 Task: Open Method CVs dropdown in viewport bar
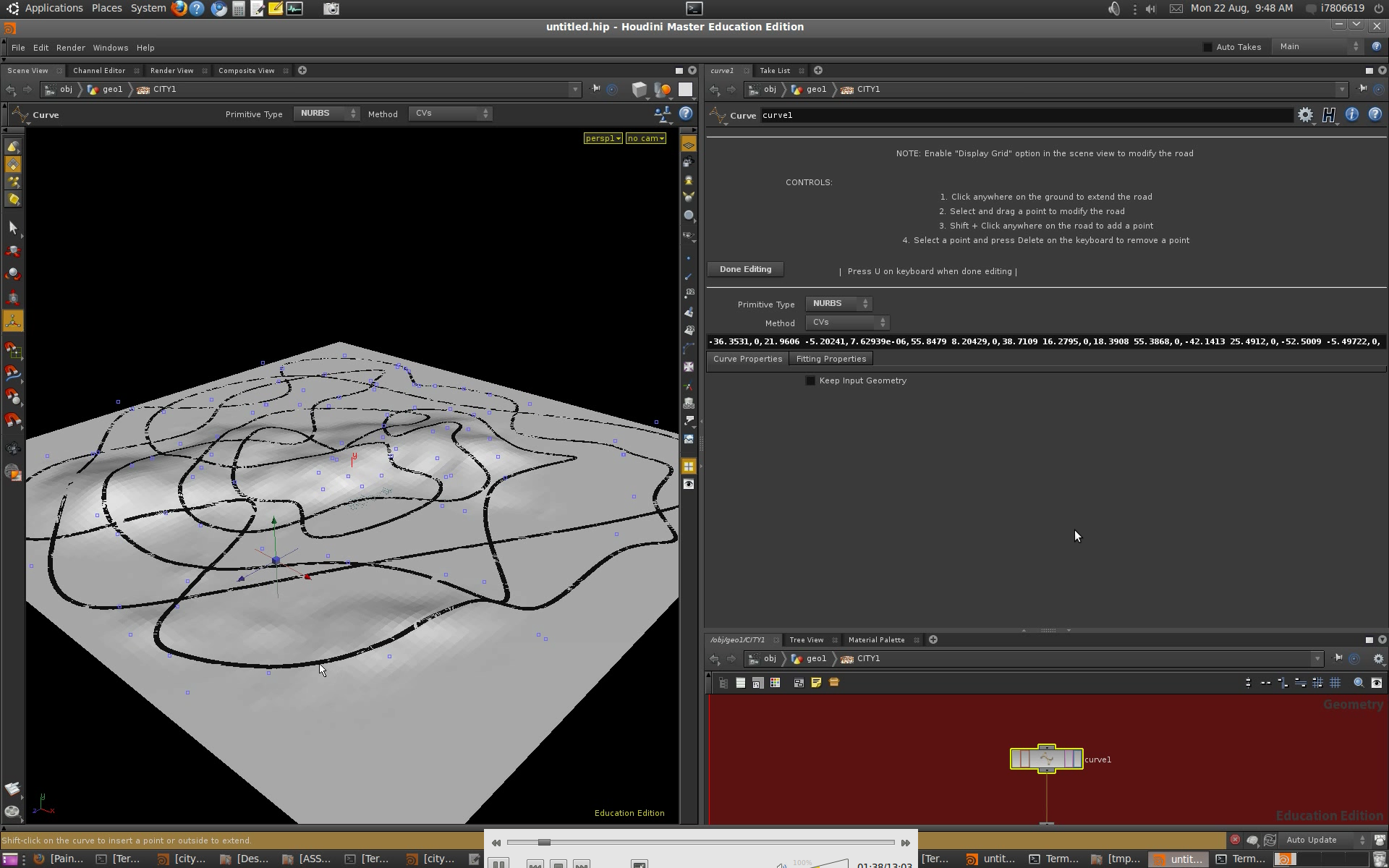tap(450, 114)
